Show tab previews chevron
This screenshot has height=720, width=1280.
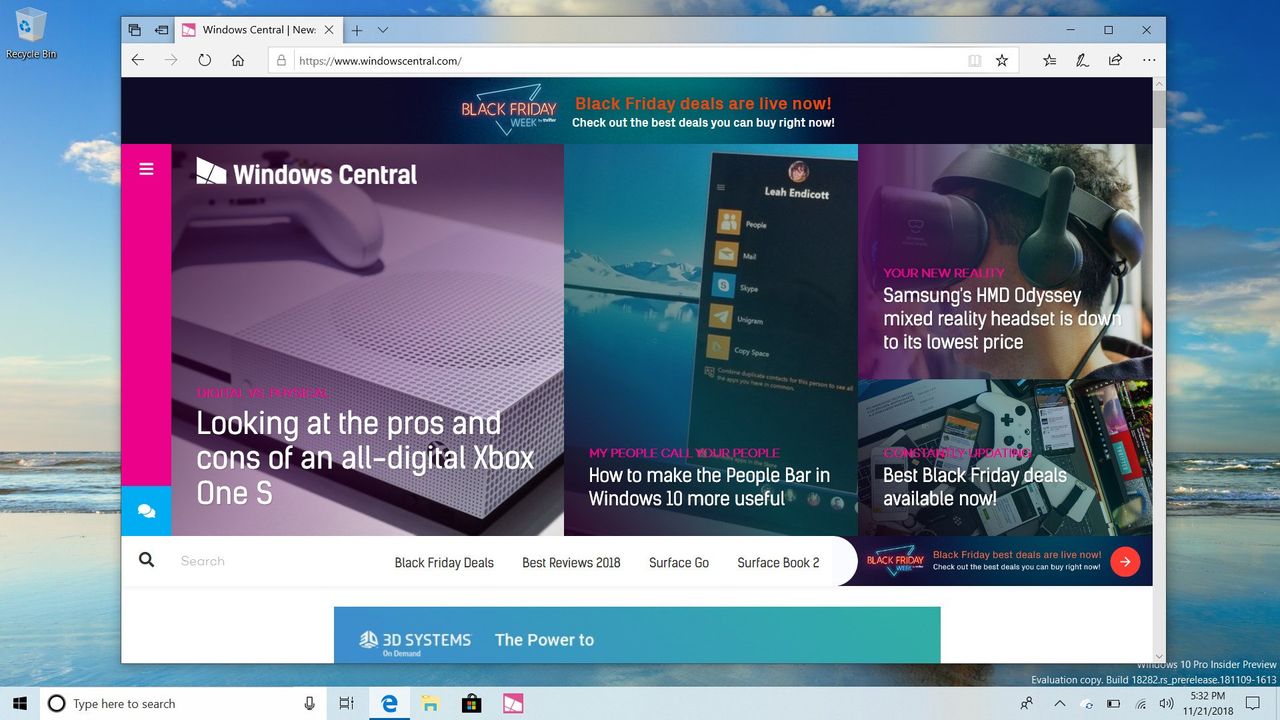(383, 30)
